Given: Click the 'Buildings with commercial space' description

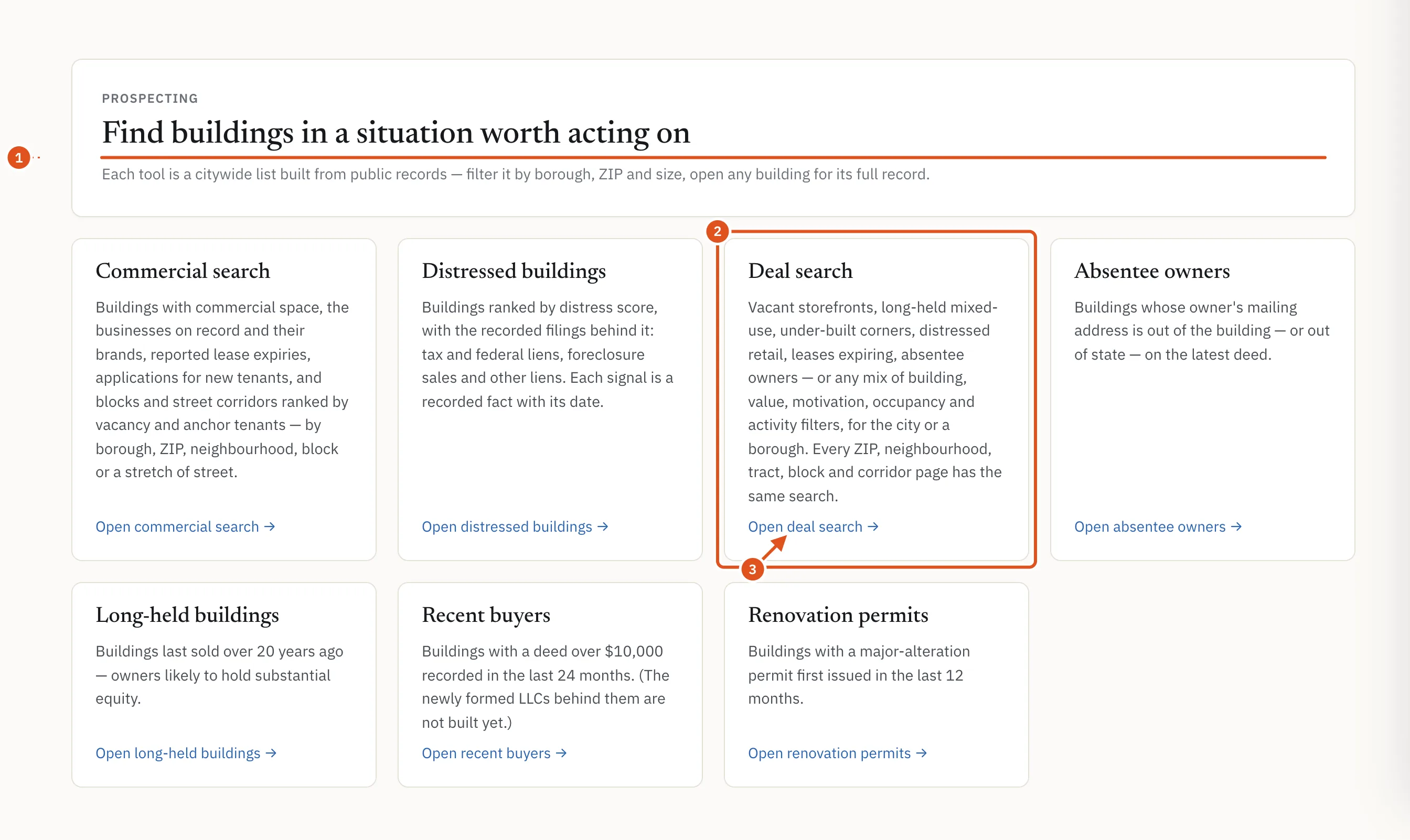Looking at the screenshot, I should pyautogui.click(x=222, y=390).
